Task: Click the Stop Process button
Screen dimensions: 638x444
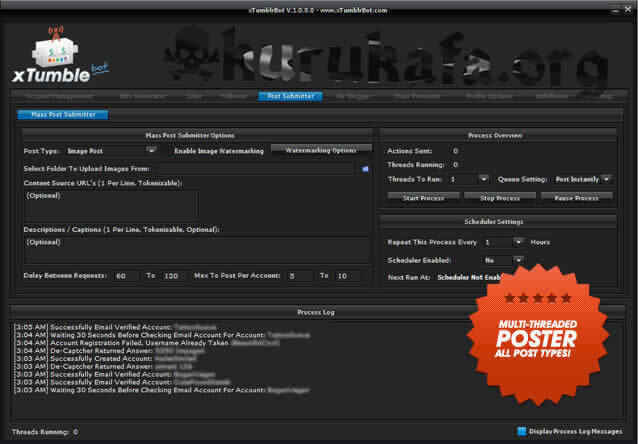Action: 499,198
